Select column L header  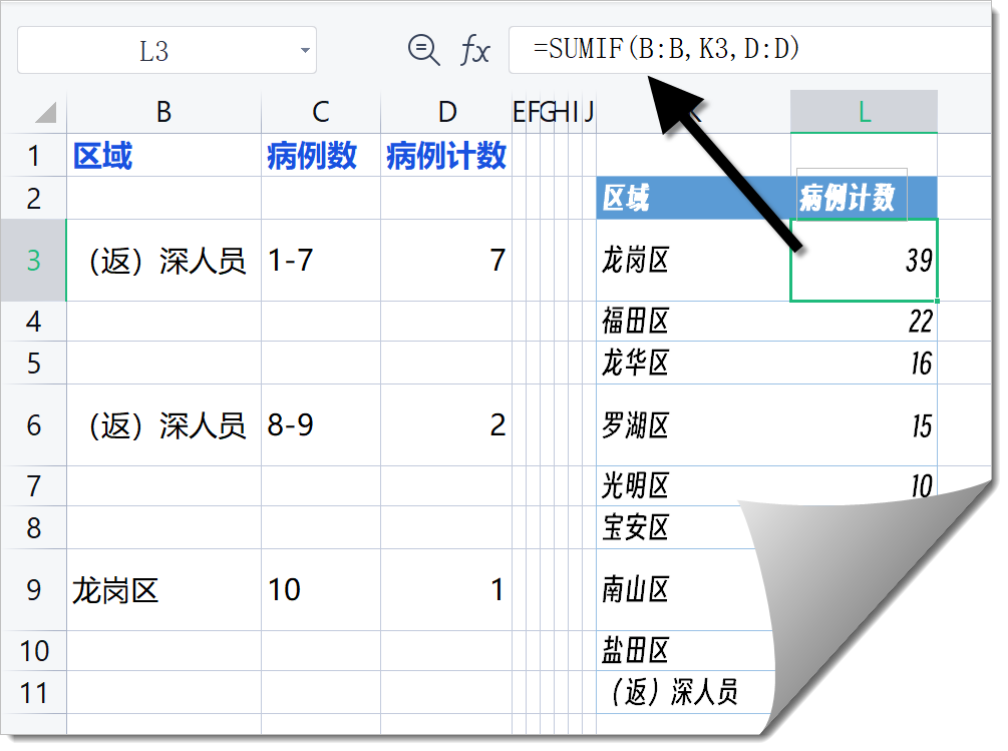[x=863, y=113]
